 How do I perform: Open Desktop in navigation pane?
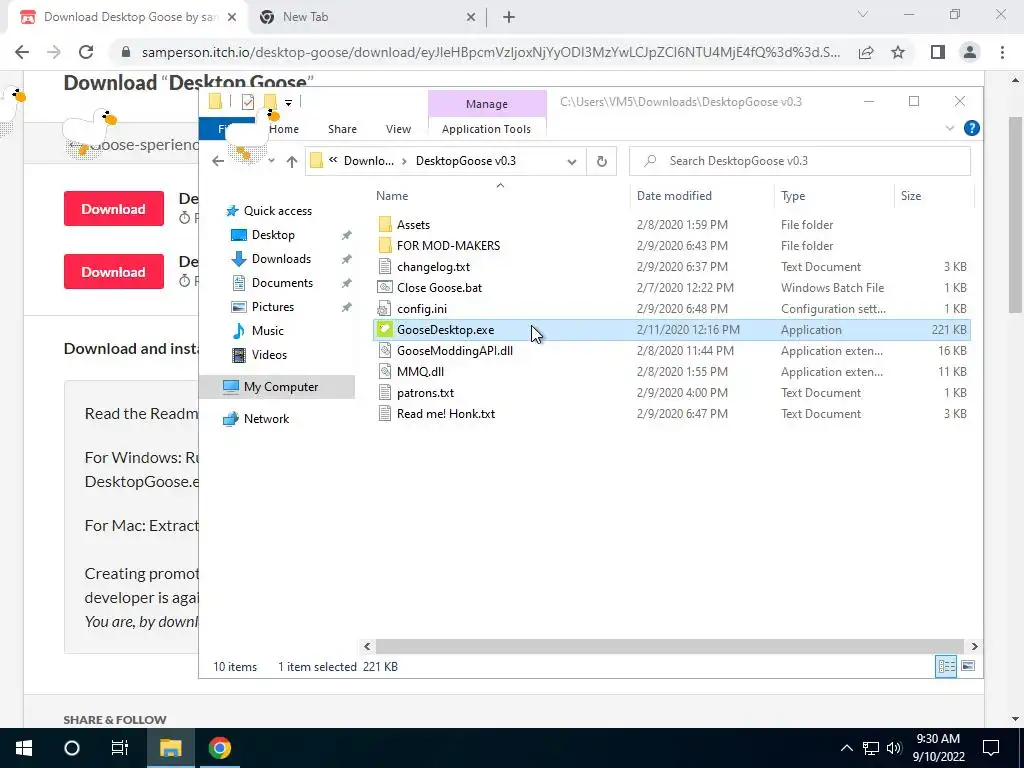(x=273, y=235)
